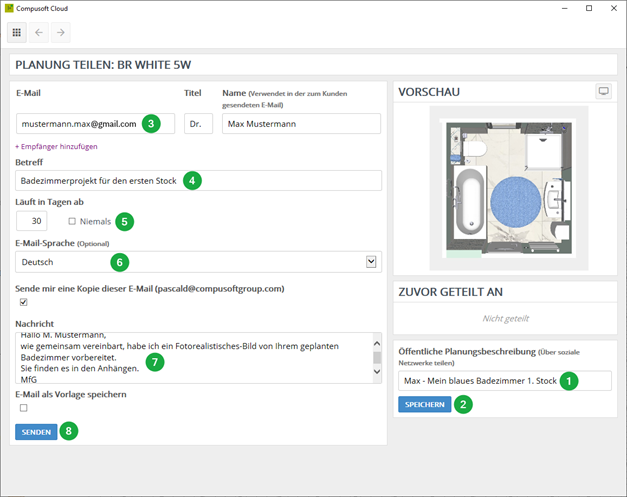Minimize the Compusoft Cloud window
The width and height of the screenshot is (627, 497).
tap(564, 8)
